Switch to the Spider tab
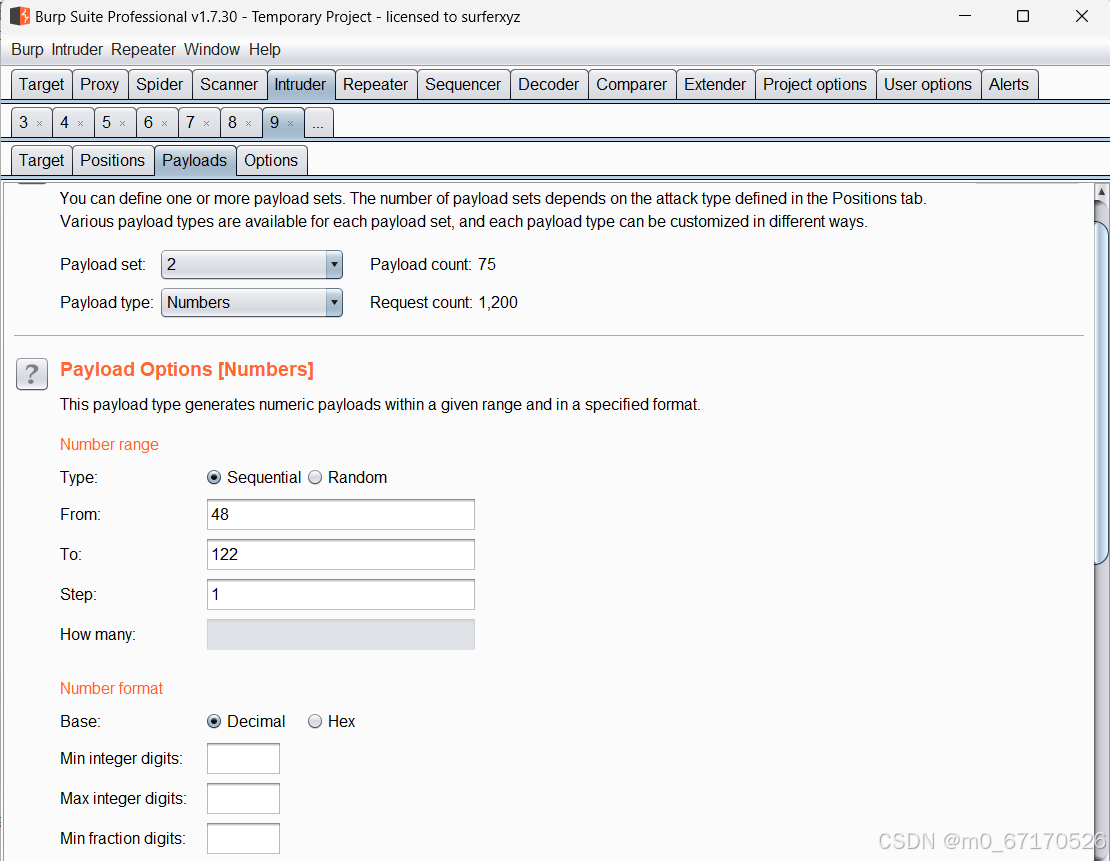The height and width of the screenshot is (861, 1110). click(x=160, y=84)
